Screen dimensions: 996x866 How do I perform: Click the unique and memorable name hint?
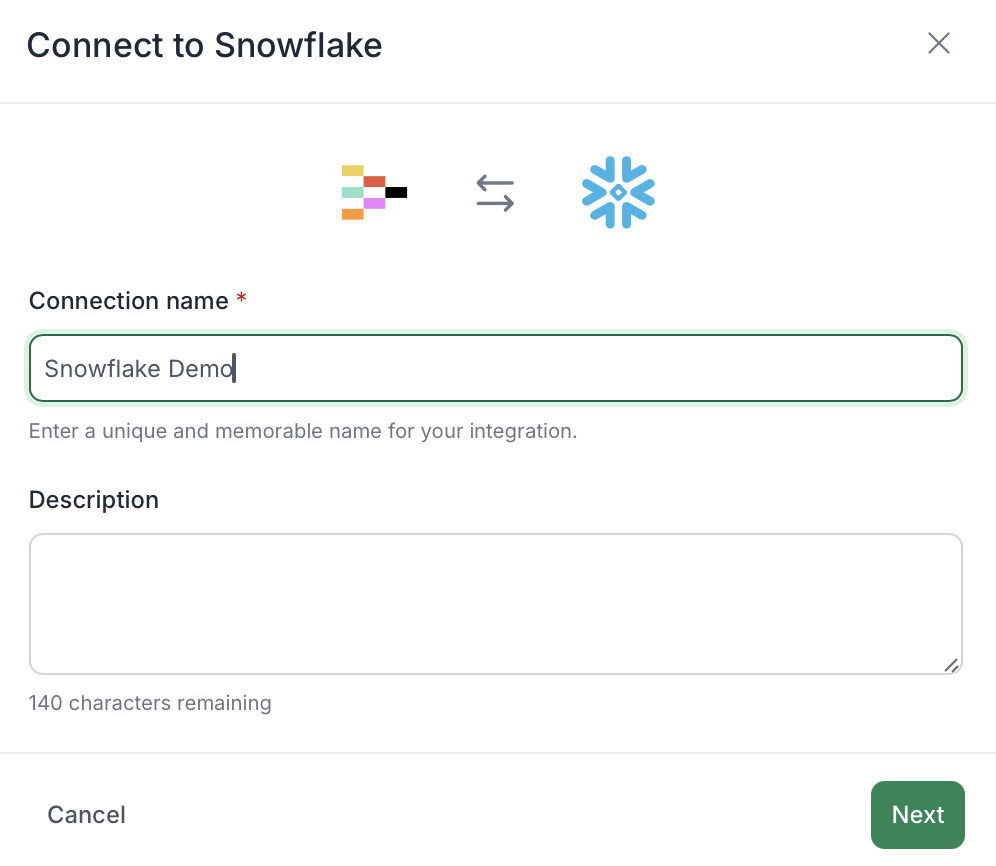pyautogui.click(x=303, y=431)
